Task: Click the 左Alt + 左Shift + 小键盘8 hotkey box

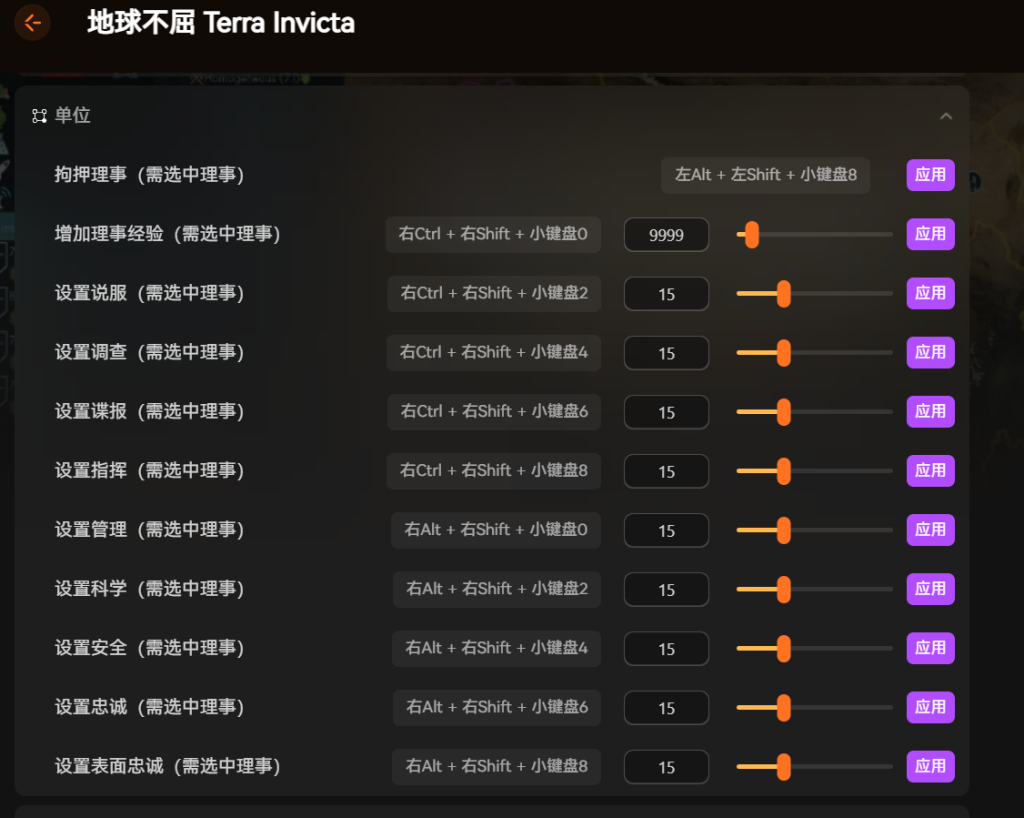Action: click(765, 175)
